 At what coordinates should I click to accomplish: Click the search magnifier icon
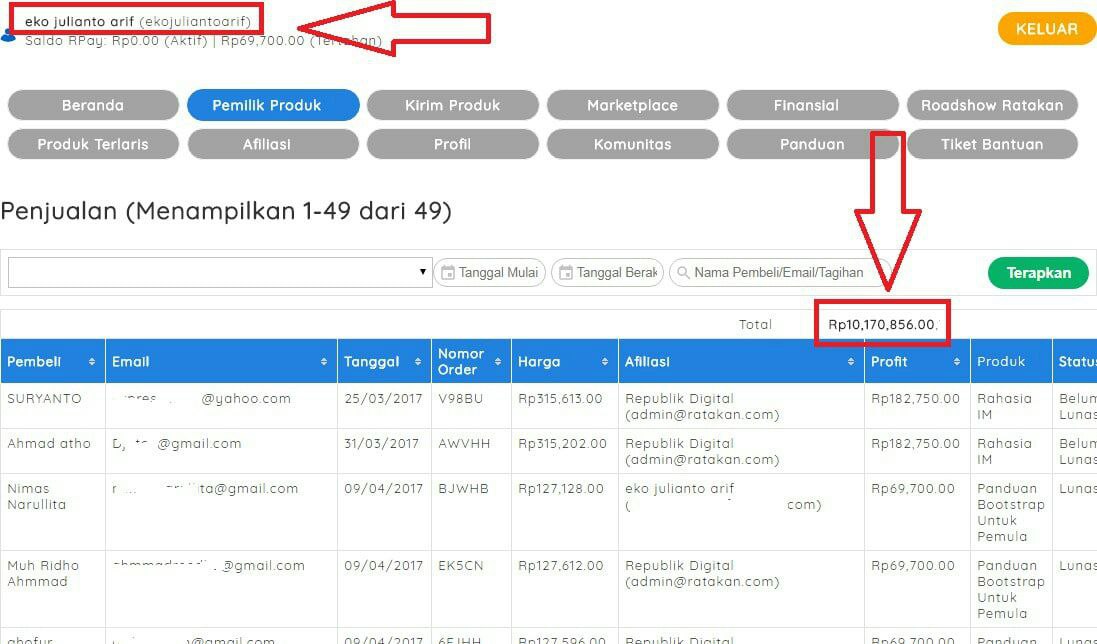[682, 273]
